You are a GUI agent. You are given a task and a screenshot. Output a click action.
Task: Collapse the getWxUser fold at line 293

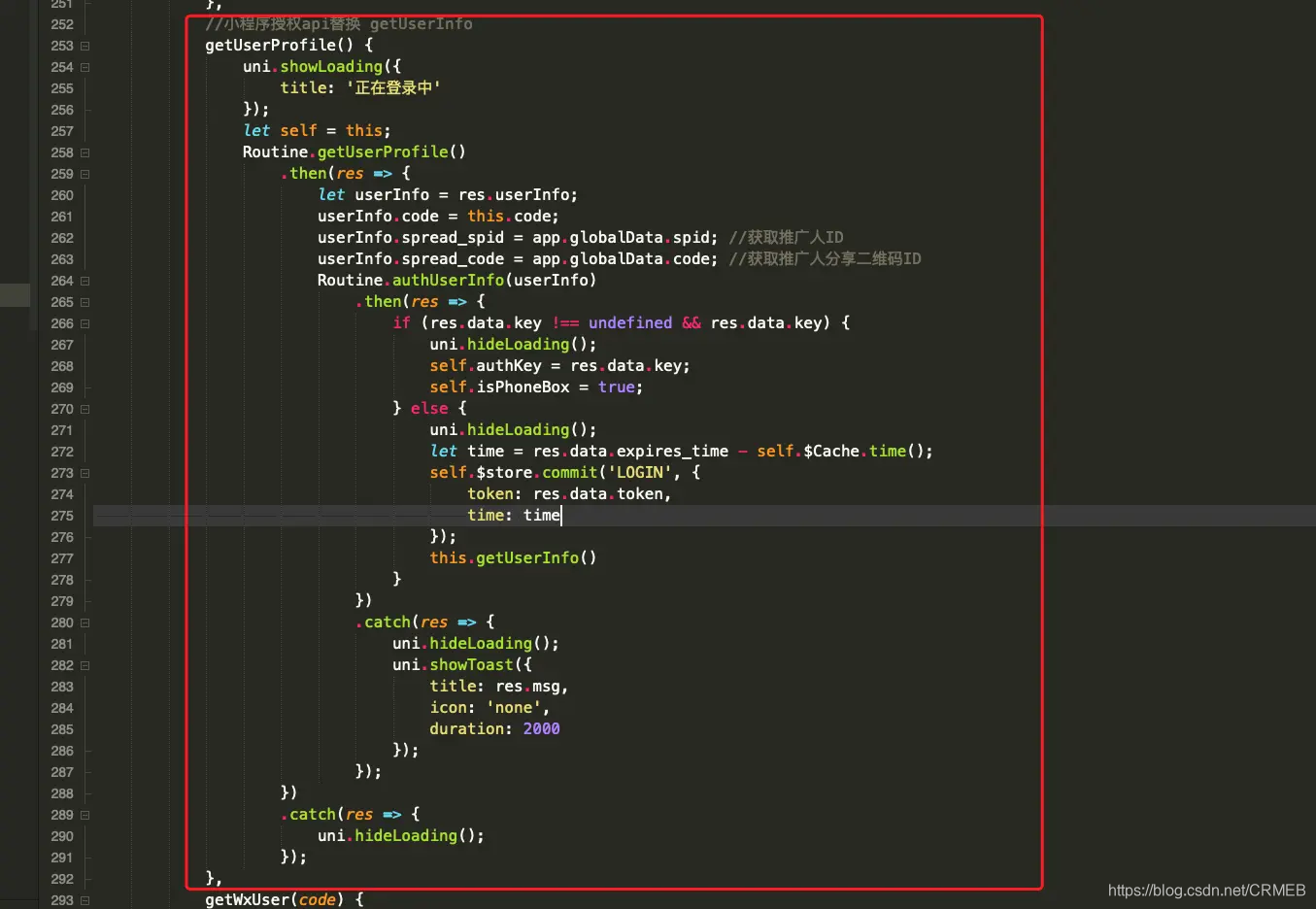(85, 900)
